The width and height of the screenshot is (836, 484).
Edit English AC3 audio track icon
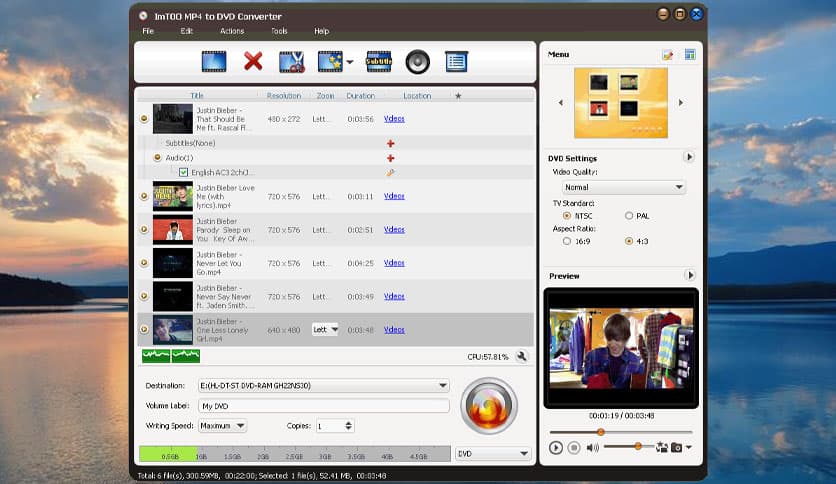pos(391,173)
